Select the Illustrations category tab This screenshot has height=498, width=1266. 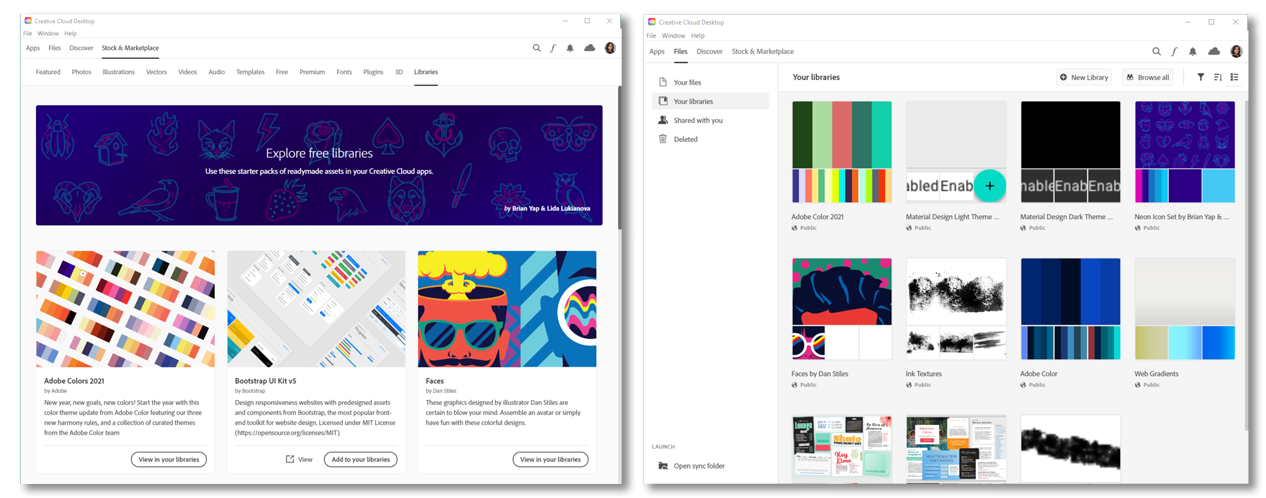pos(118,72)
